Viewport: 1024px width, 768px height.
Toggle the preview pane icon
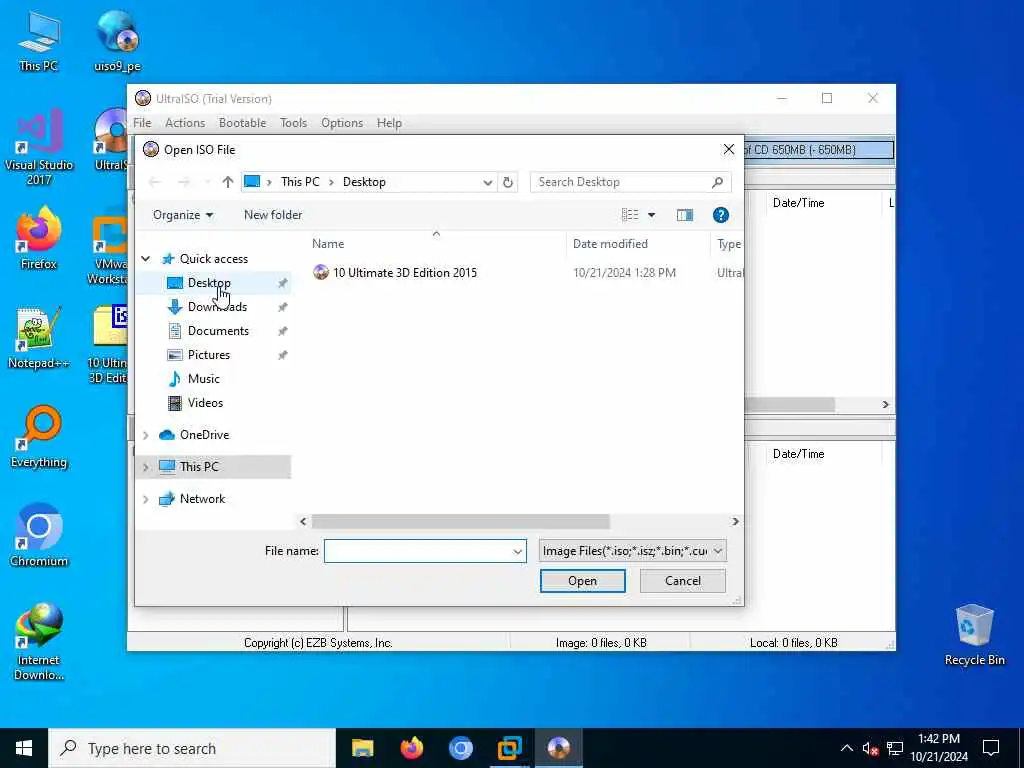click(x=684, y=215)
